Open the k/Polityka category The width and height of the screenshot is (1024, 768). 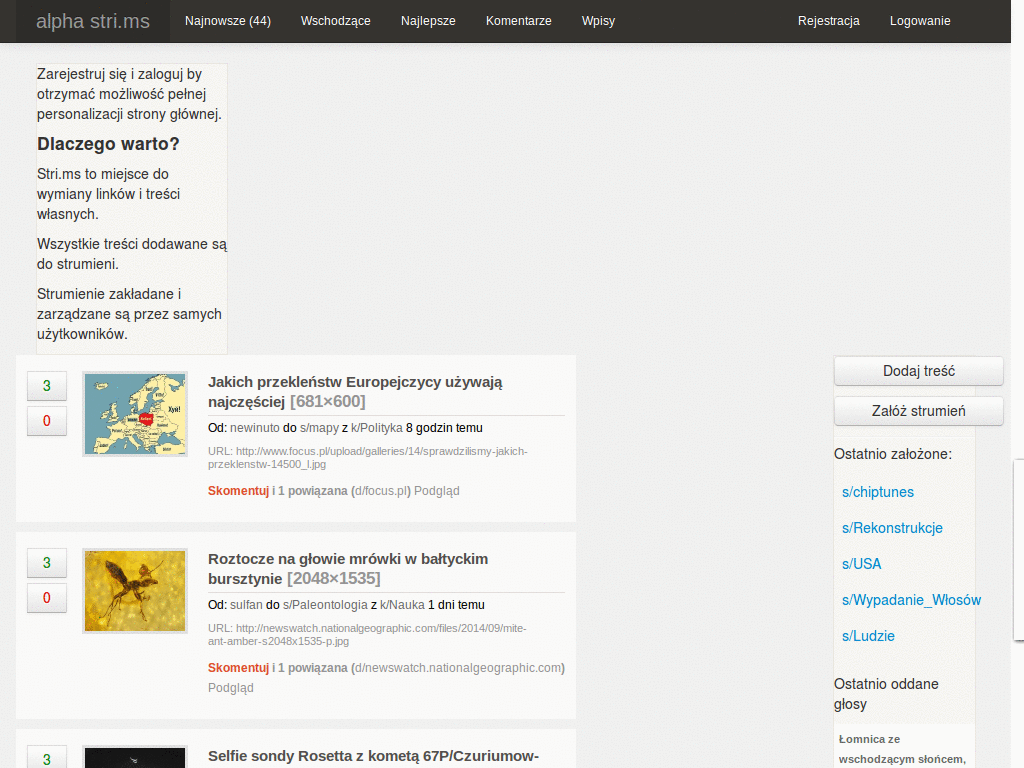(x=377, y=428)
